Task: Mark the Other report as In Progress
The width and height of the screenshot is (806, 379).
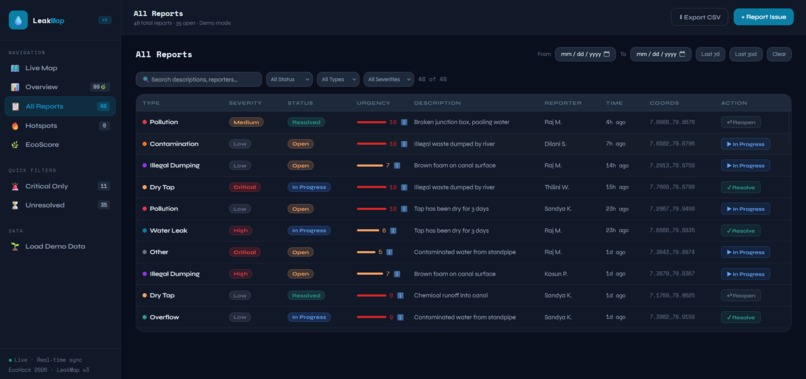Action: (x=745, y=252)
